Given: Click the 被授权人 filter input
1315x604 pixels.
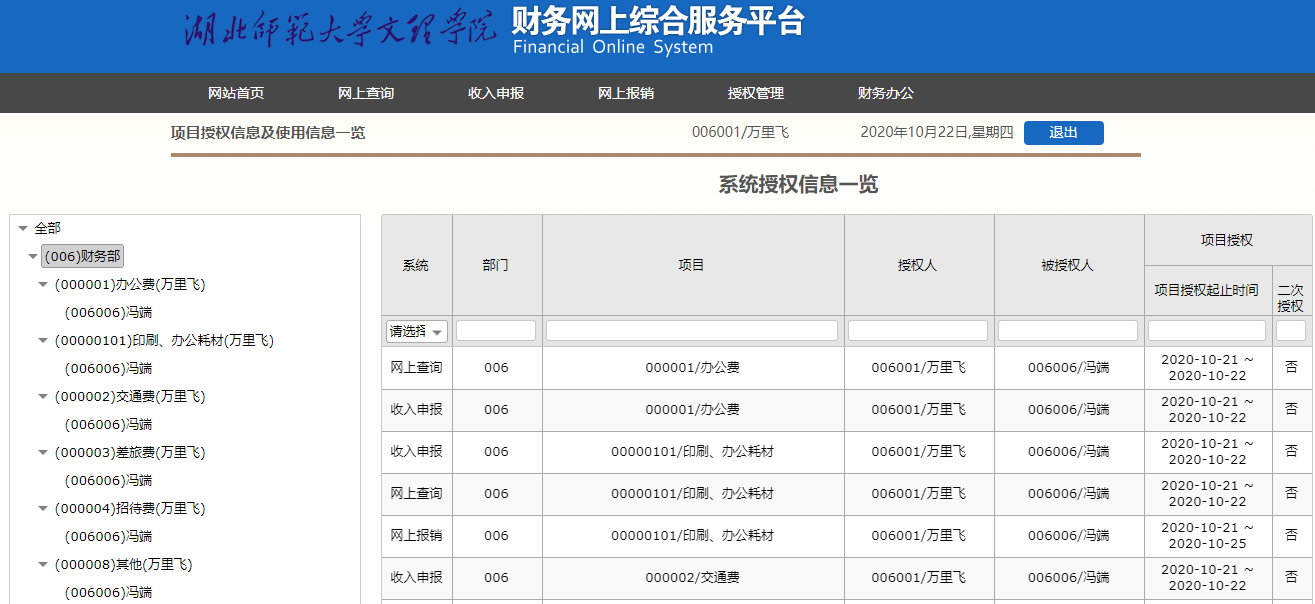Looking at the screenshot, I should pos(1068,331).
